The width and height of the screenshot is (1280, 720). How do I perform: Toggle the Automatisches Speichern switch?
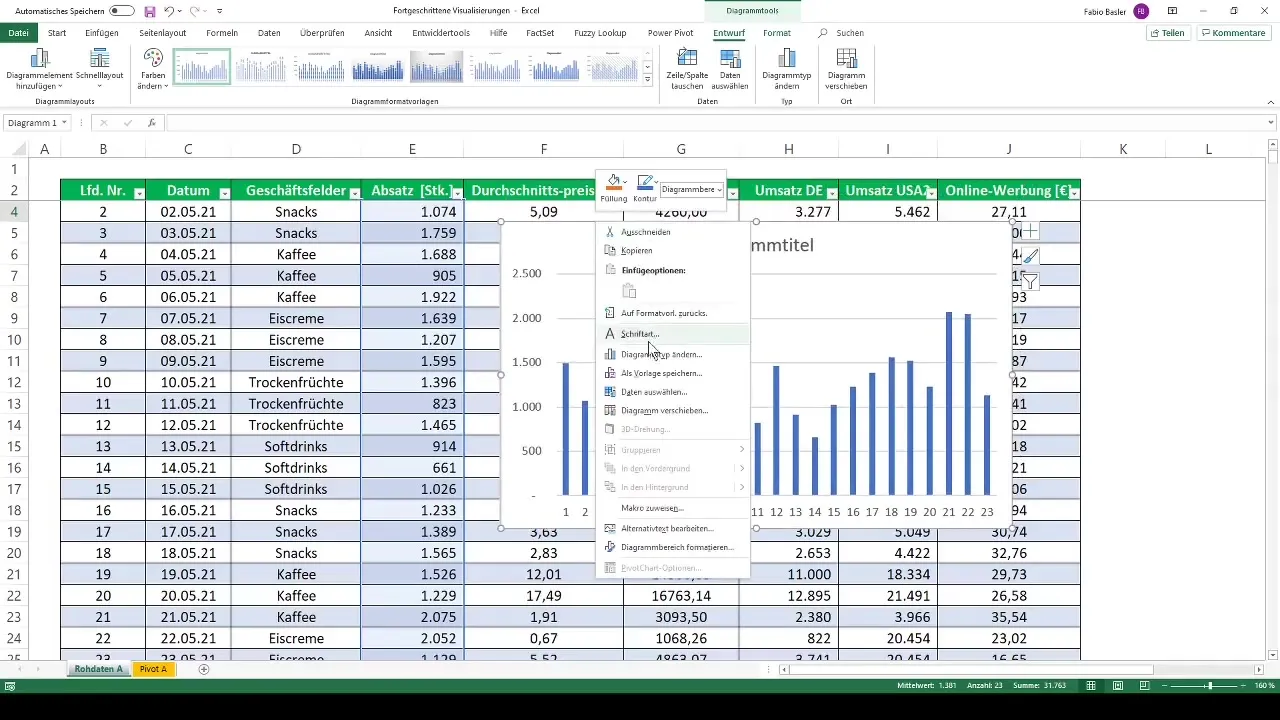pyautogui.click(x=122, y=10)
